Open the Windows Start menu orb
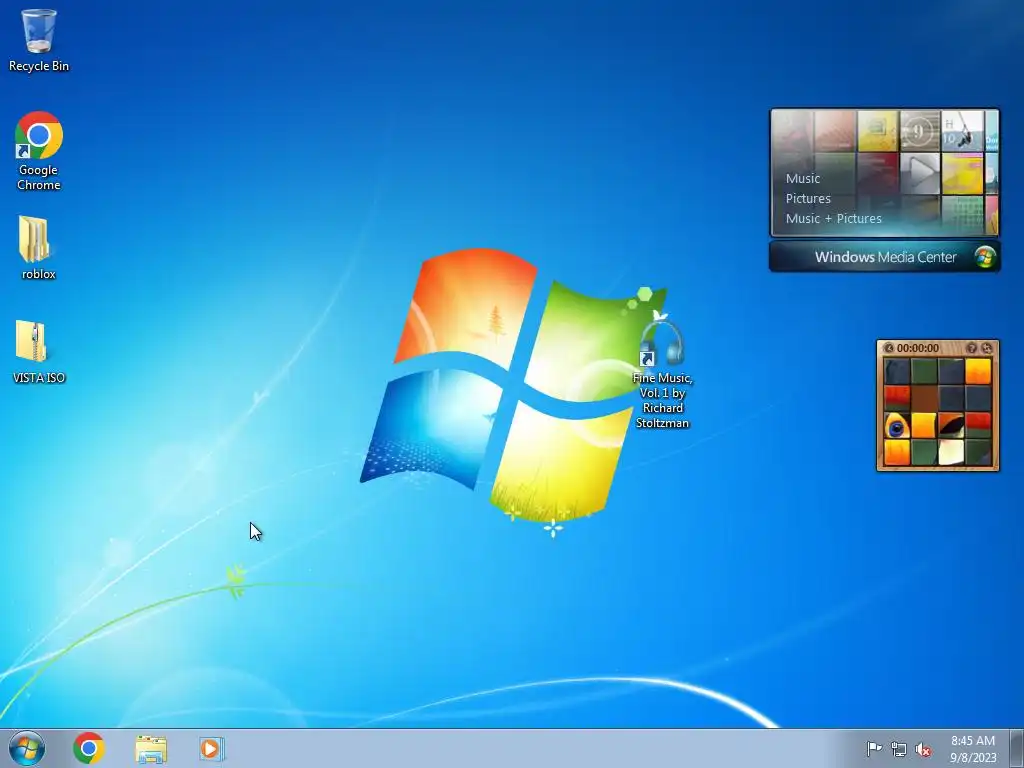 (27, 748)
